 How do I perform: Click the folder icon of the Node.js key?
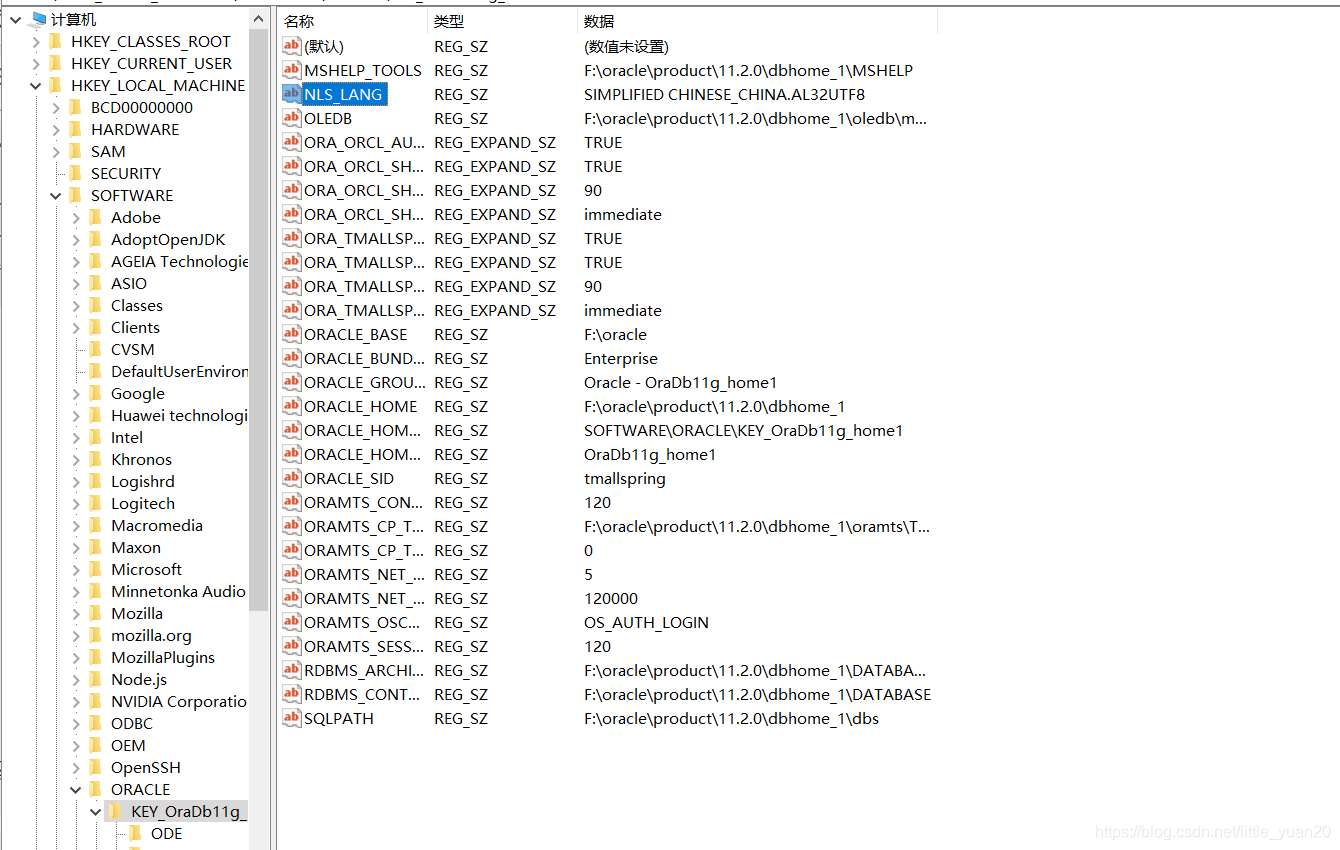[x=96, y=679]
